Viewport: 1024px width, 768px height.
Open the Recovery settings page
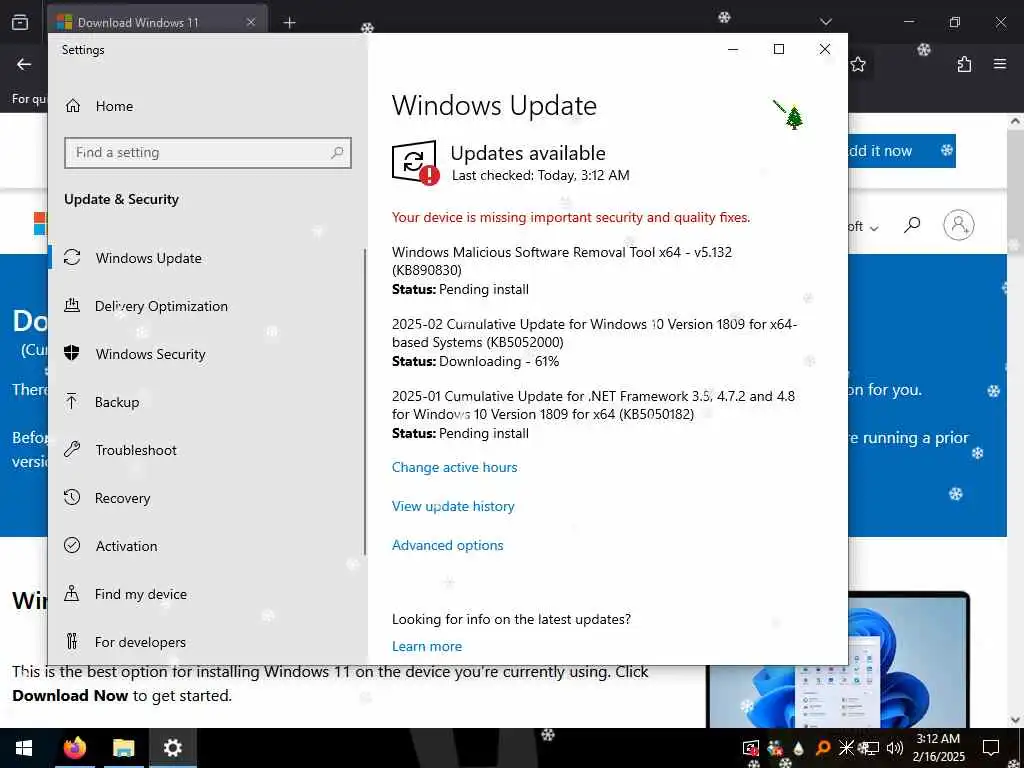122,498
